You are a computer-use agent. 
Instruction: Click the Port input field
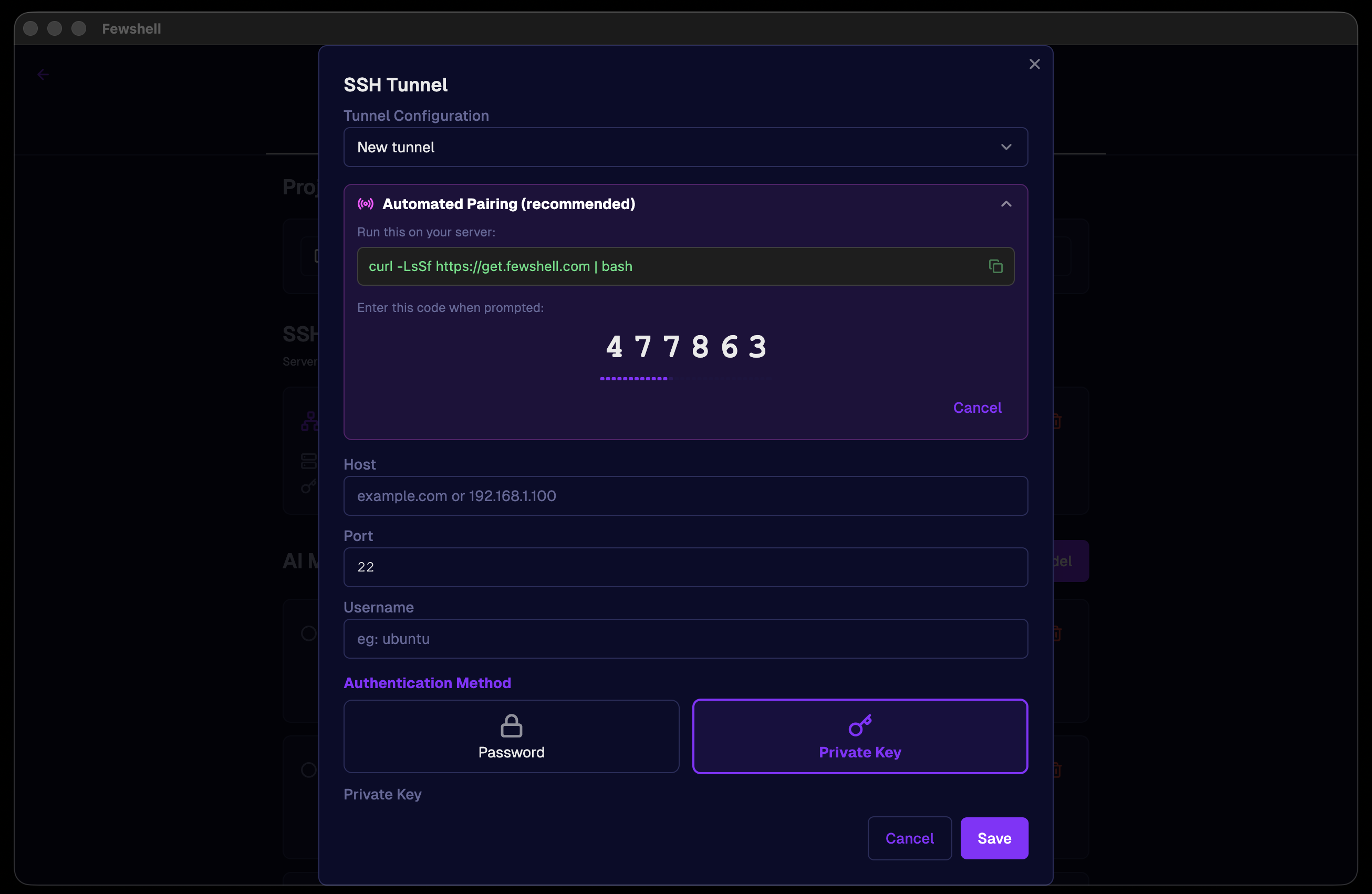point(685,567)
